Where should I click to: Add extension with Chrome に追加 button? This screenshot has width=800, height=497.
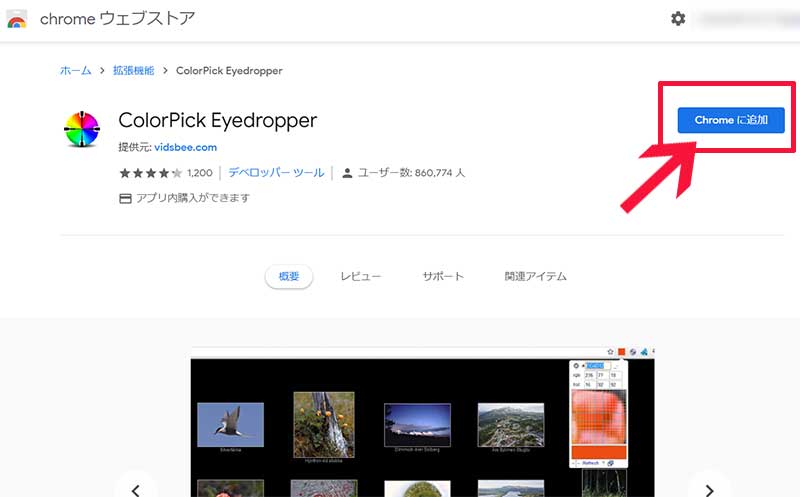tap(731, 120)
